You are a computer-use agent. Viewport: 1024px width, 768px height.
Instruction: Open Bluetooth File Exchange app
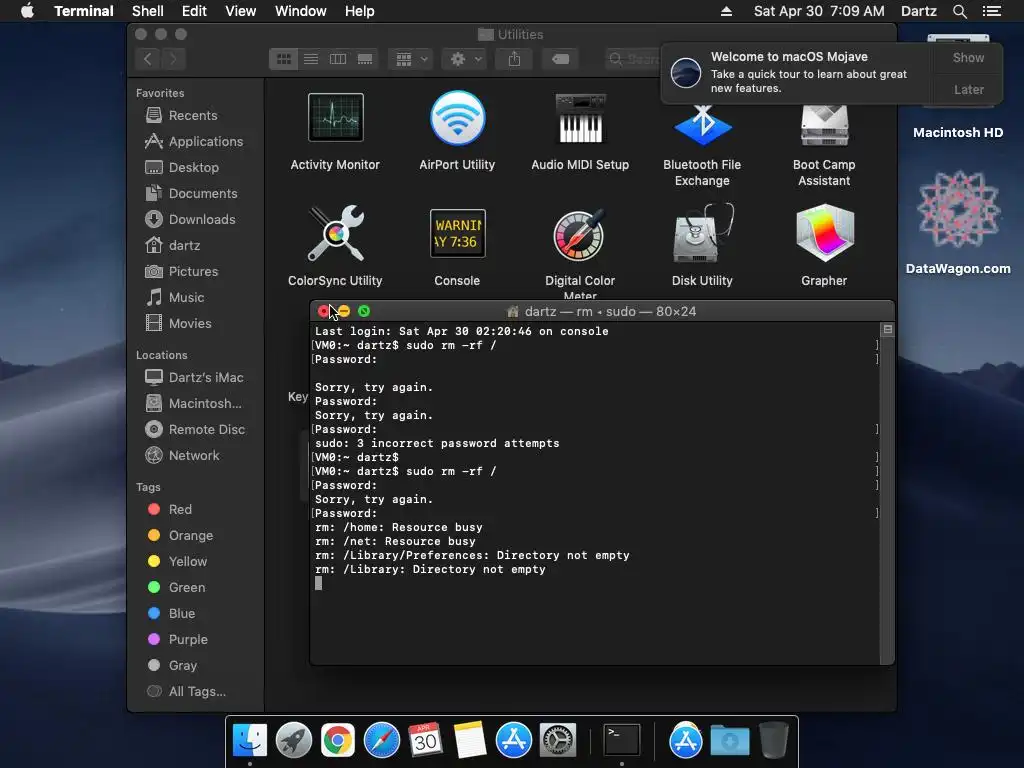[x=702, y=125]
